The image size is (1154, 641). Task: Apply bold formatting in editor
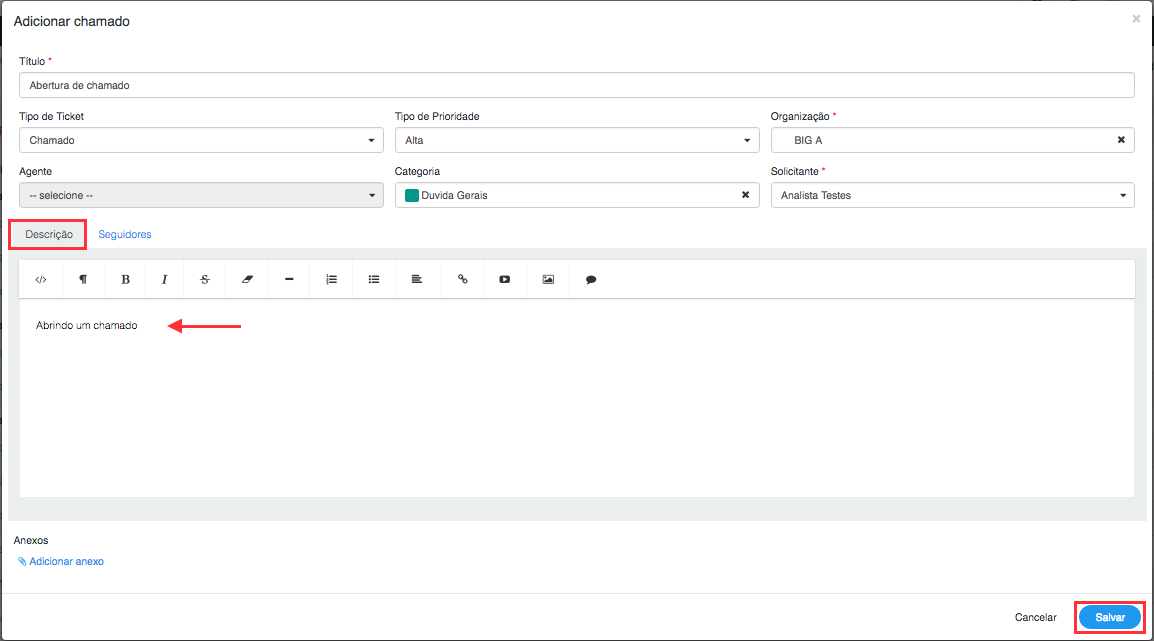click(x=125, y=280)
